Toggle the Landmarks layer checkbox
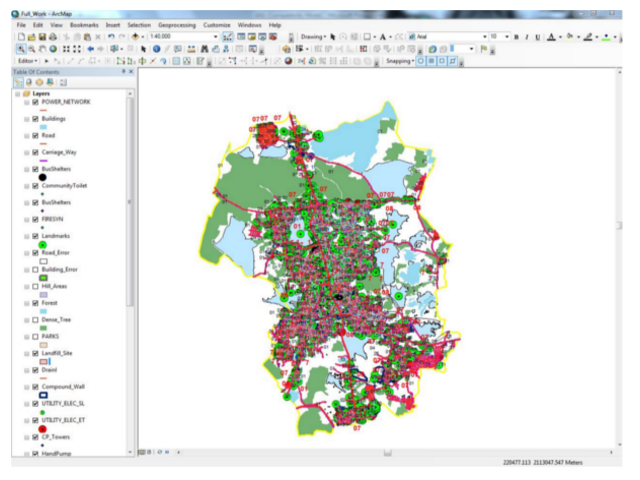This screenshot has width=640, height=480. click(x=36, y=236)
